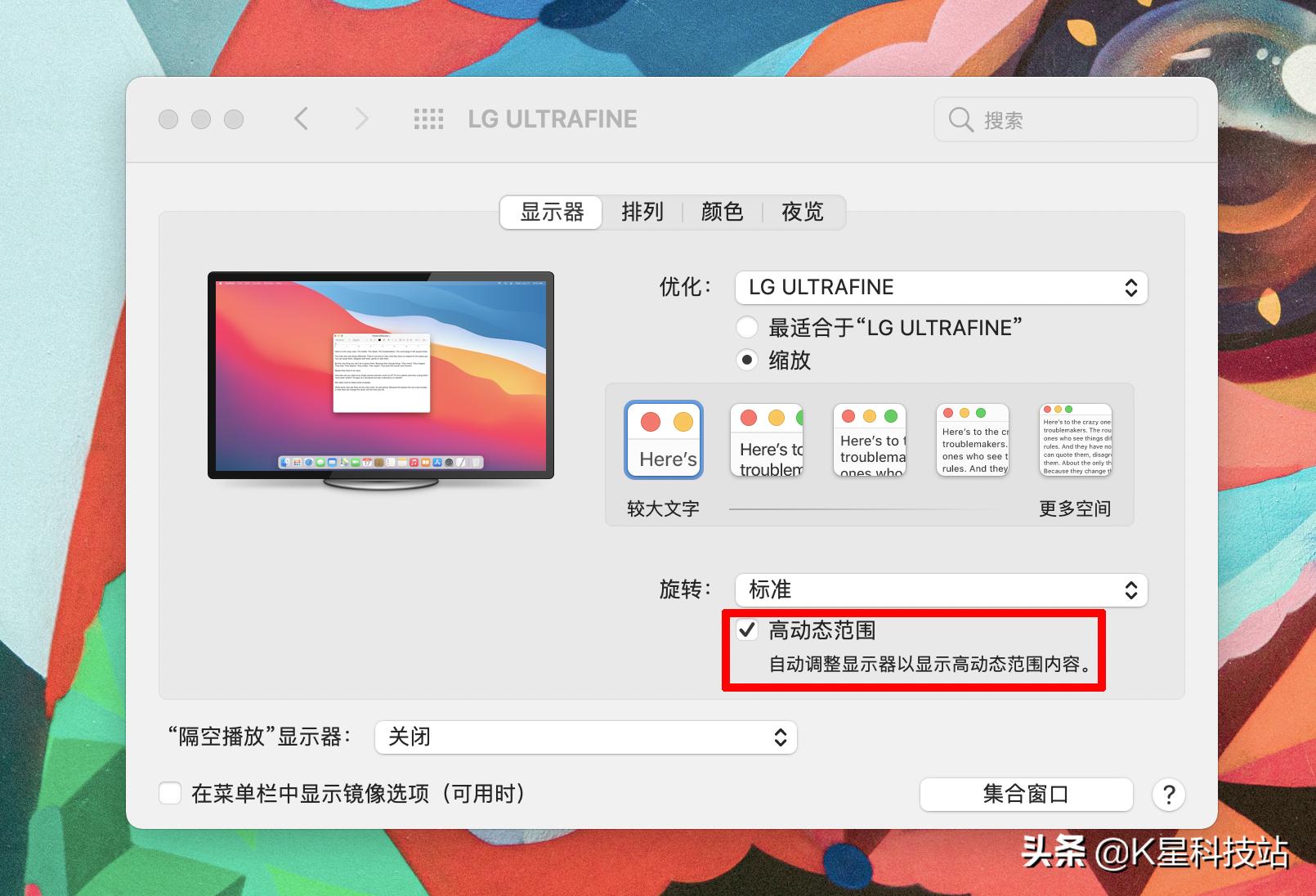Switch to the 排列 tab
Screen dimensions: 1316x896
[642, 212]
